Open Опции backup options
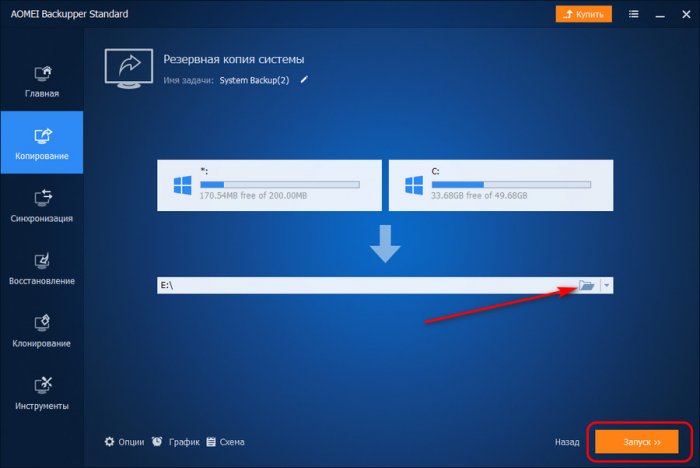The width and height of the screenshot is (700, 468). [125, 442]
